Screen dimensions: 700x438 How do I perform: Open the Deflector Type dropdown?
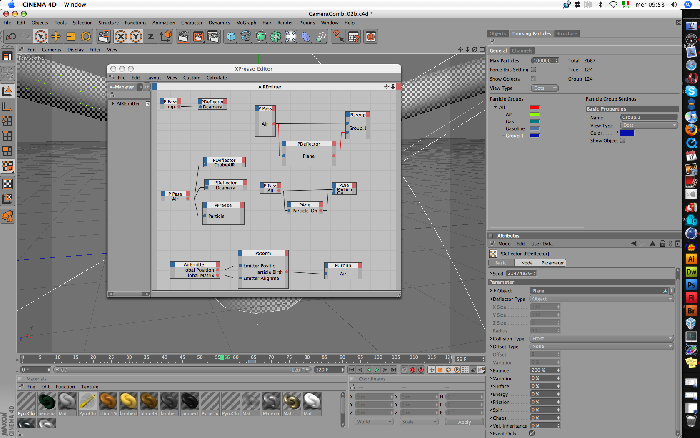pos(601,299)
